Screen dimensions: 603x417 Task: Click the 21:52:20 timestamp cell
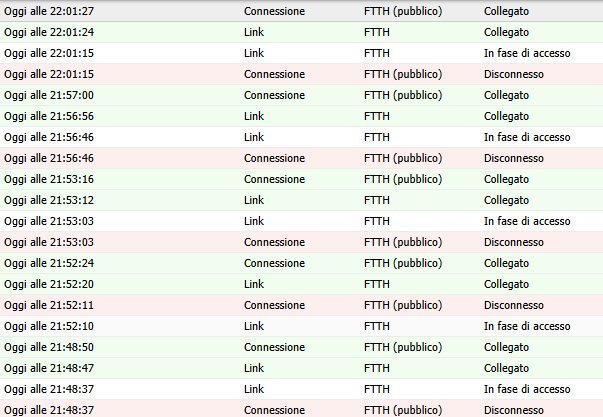point(49,283)
